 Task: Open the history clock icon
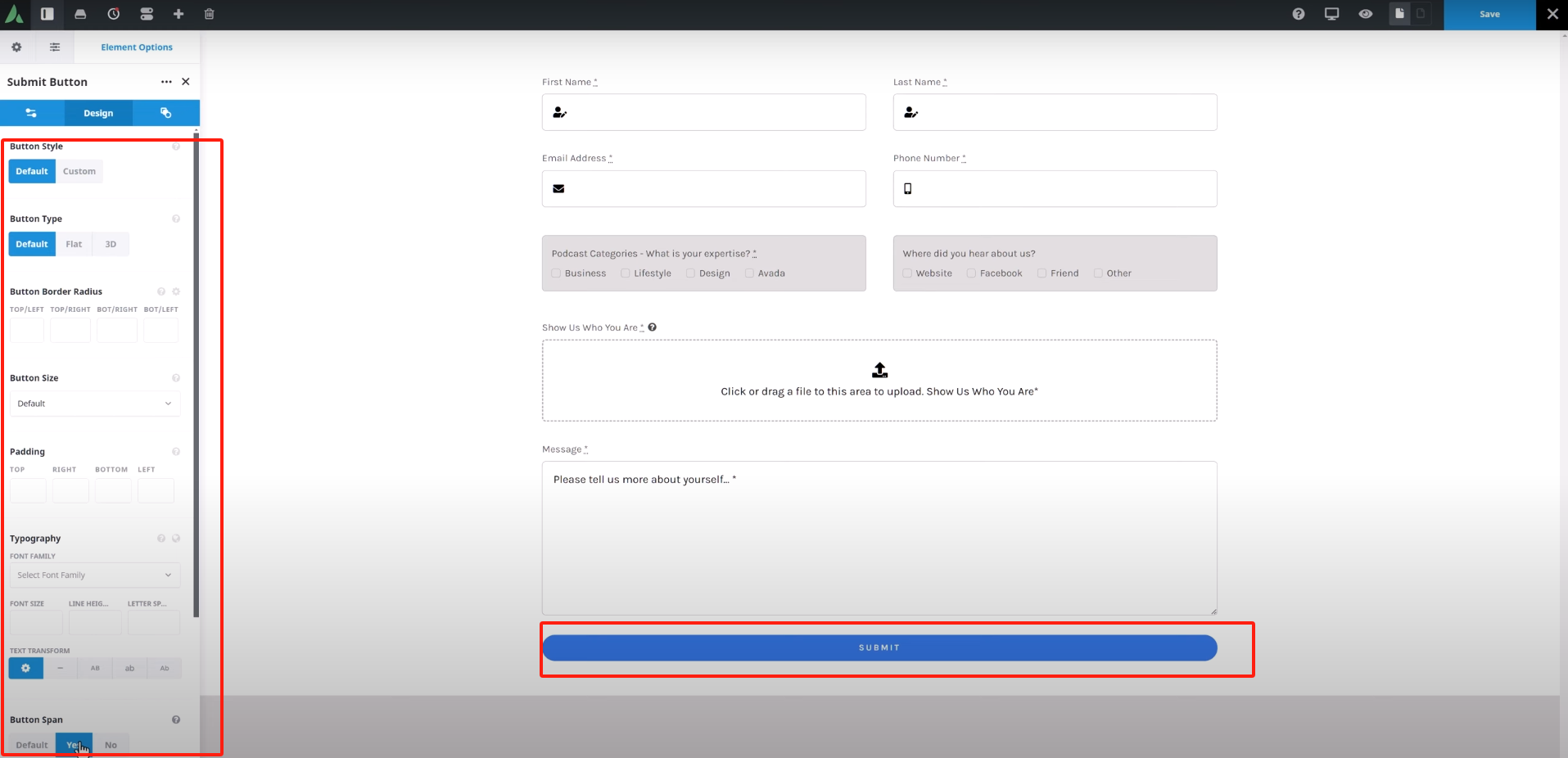[114, 14]
